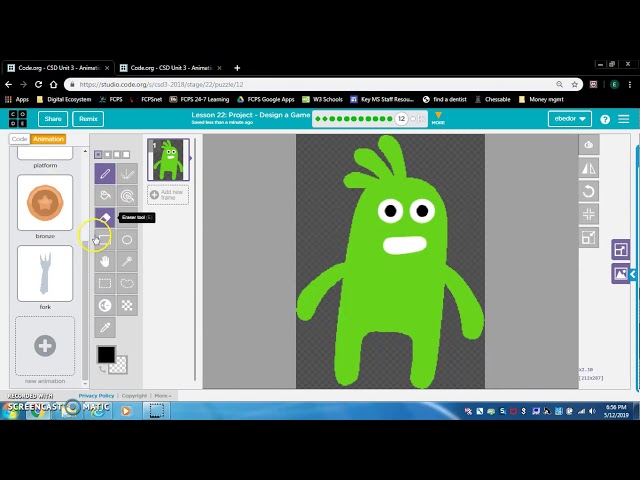Image resolution: width=640 pixels, height=480 pixels.
Task: Expand the MORE lesson dropdown arrow
Action: tap(438, 118)
